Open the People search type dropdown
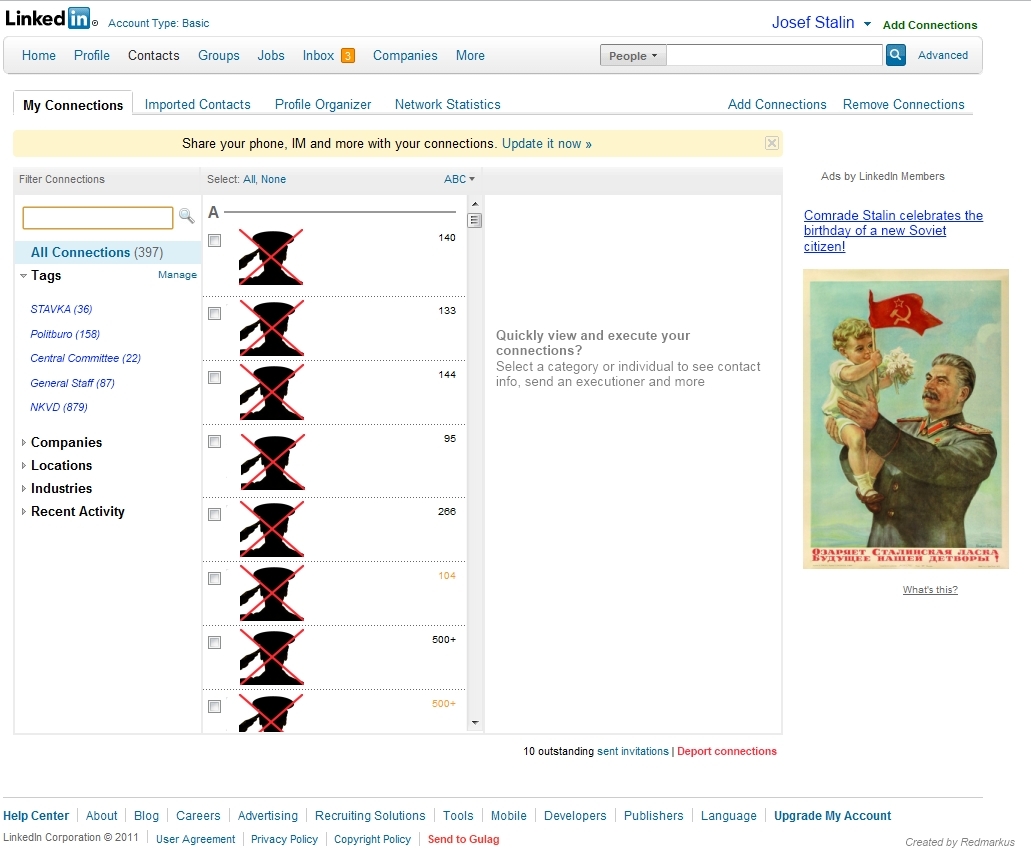The width and height of the screenshot is (1031, 861). [633, 56]
